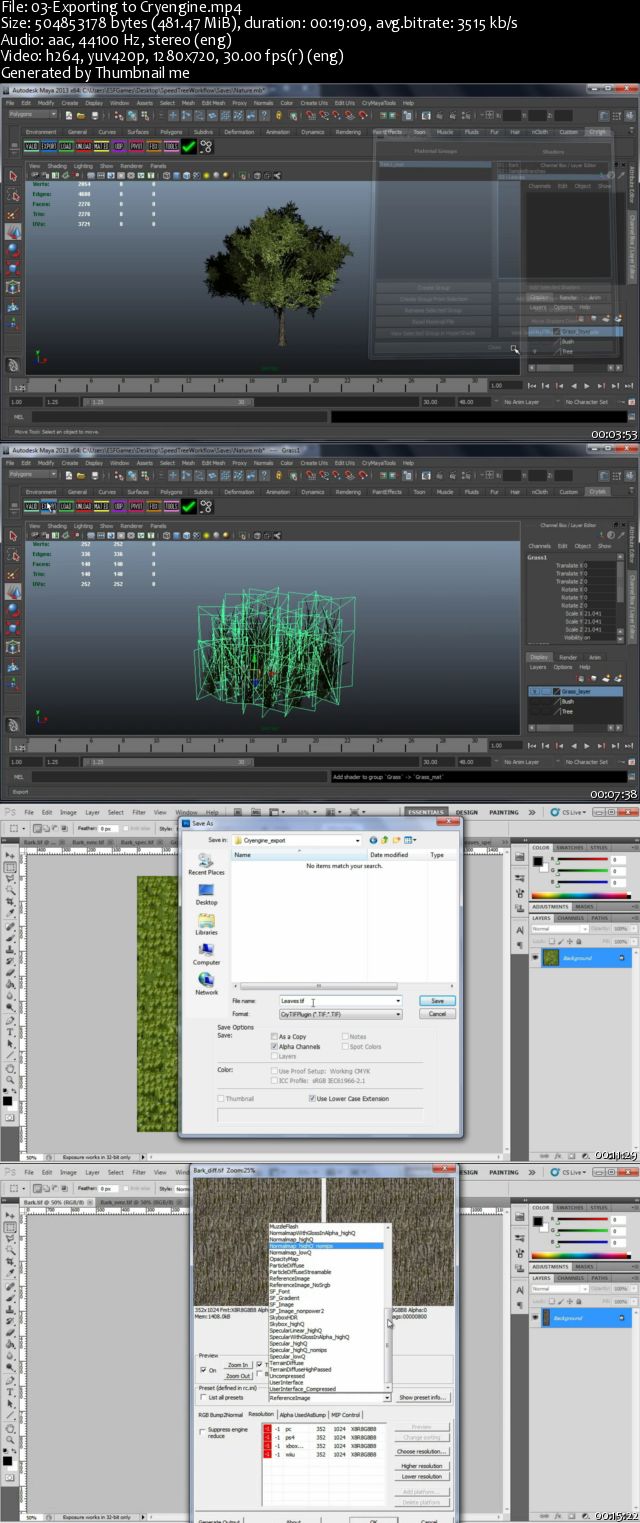640x1523 pixels.
Task: Click the TOOLS shelf icon in the tree frame
Action: [171, 146]
